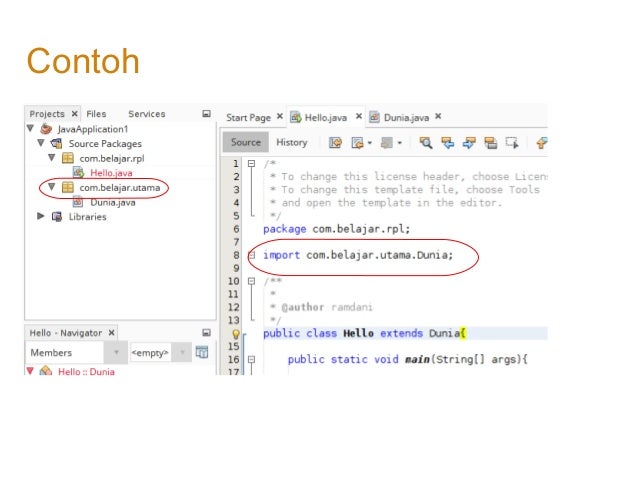This screenshot has height=479, width=638.
Task: Expand the Libraries node
Action: [41, 216]
